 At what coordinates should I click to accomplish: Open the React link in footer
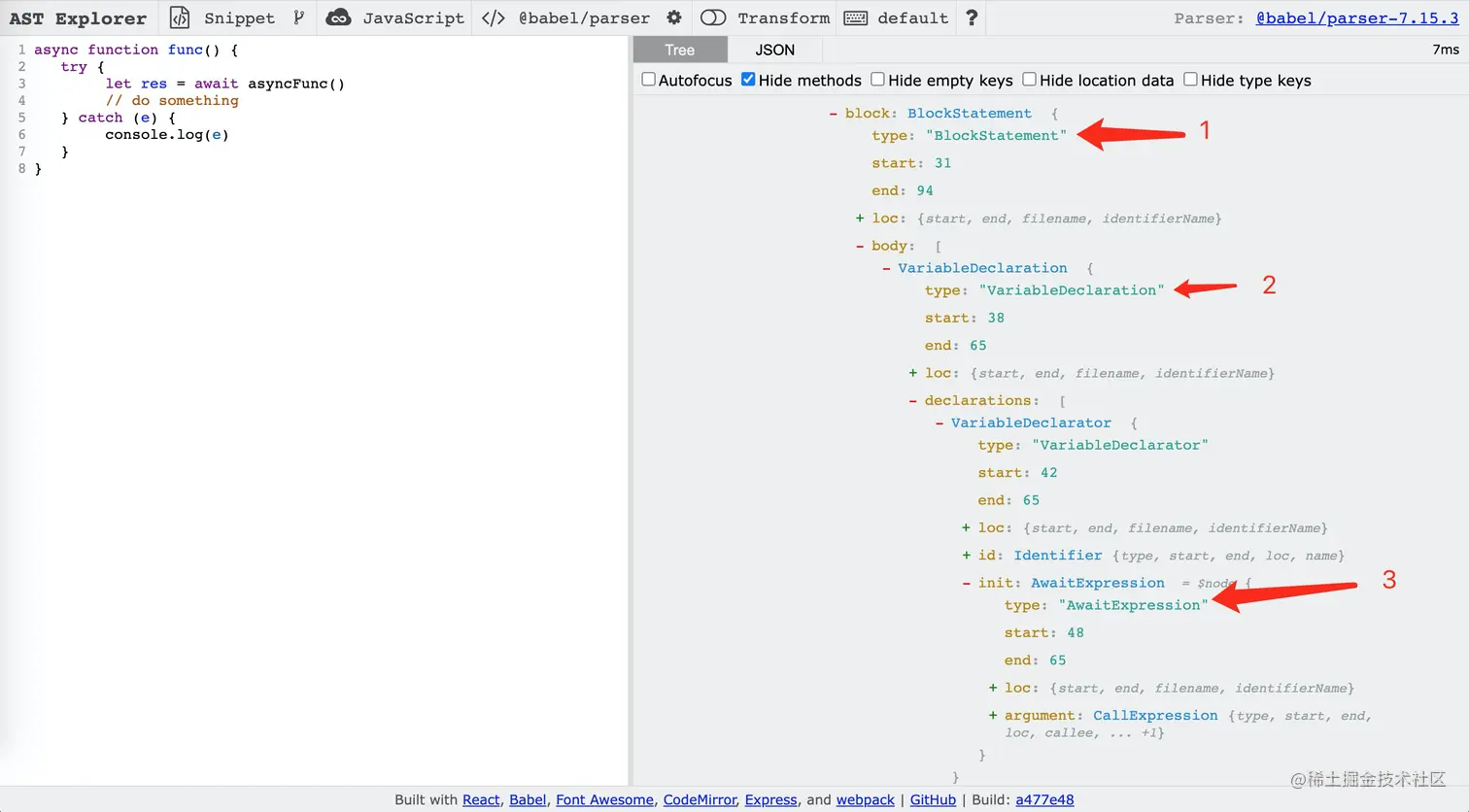481,799
